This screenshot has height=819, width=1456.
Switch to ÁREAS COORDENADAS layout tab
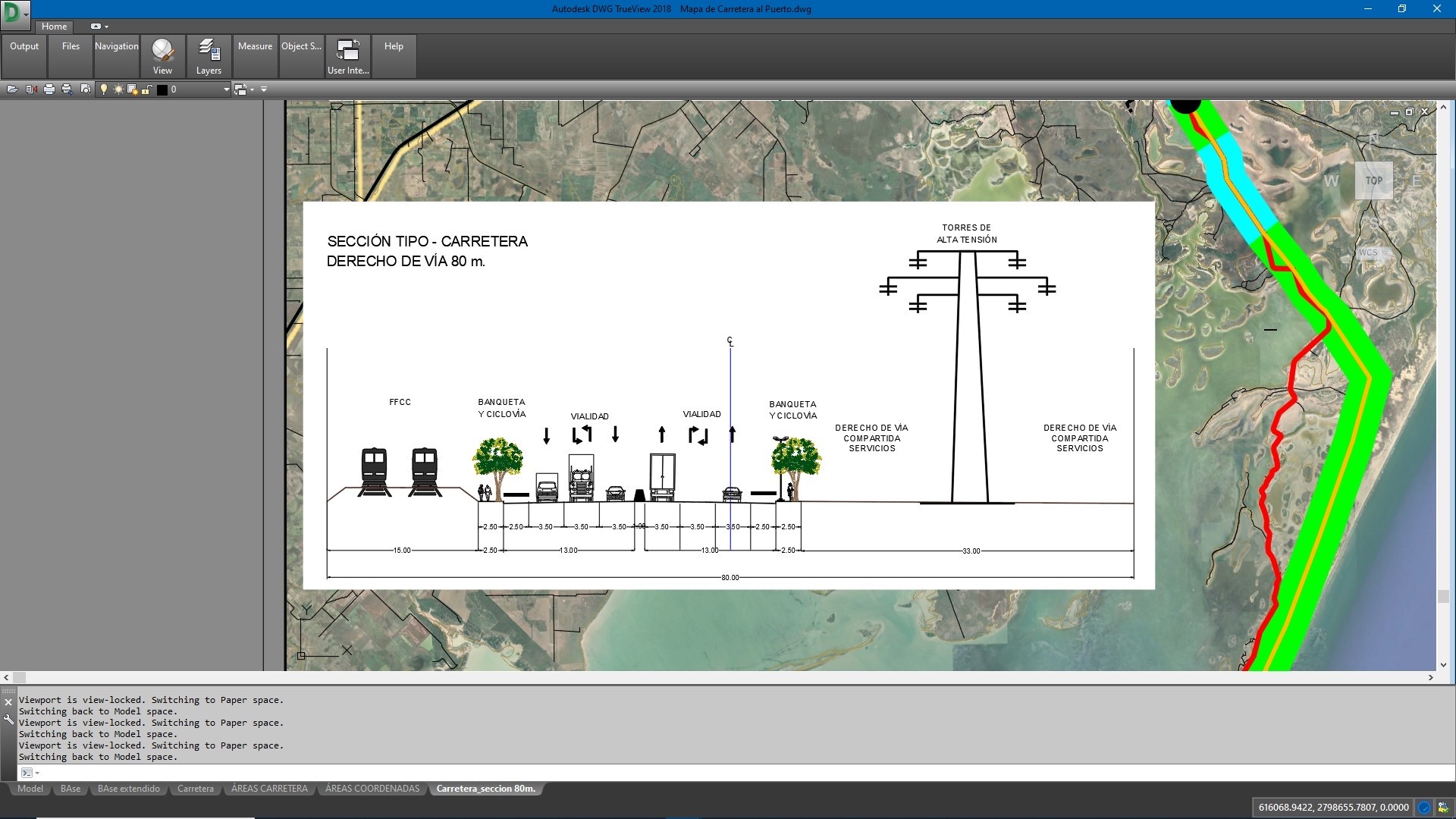372,789
